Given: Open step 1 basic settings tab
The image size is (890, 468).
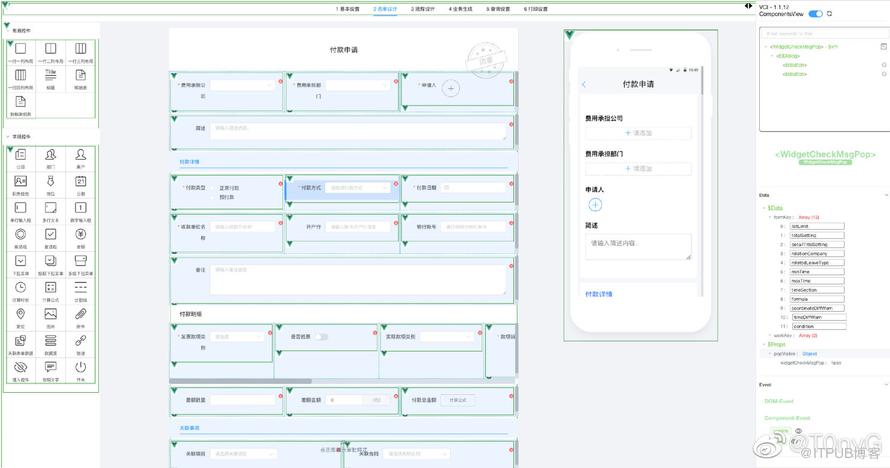Looking at the screenshot, I should coord(347,9).
